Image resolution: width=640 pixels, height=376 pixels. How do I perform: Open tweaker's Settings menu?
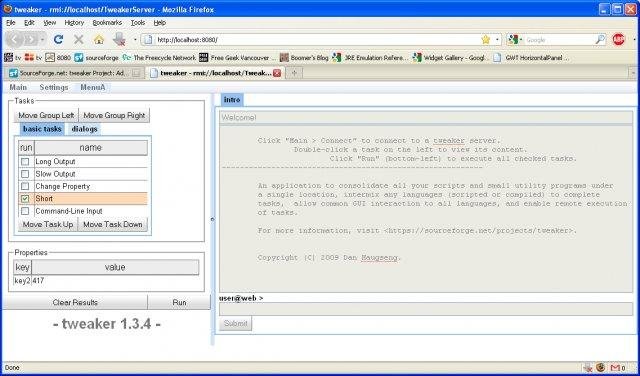[53, 87]
